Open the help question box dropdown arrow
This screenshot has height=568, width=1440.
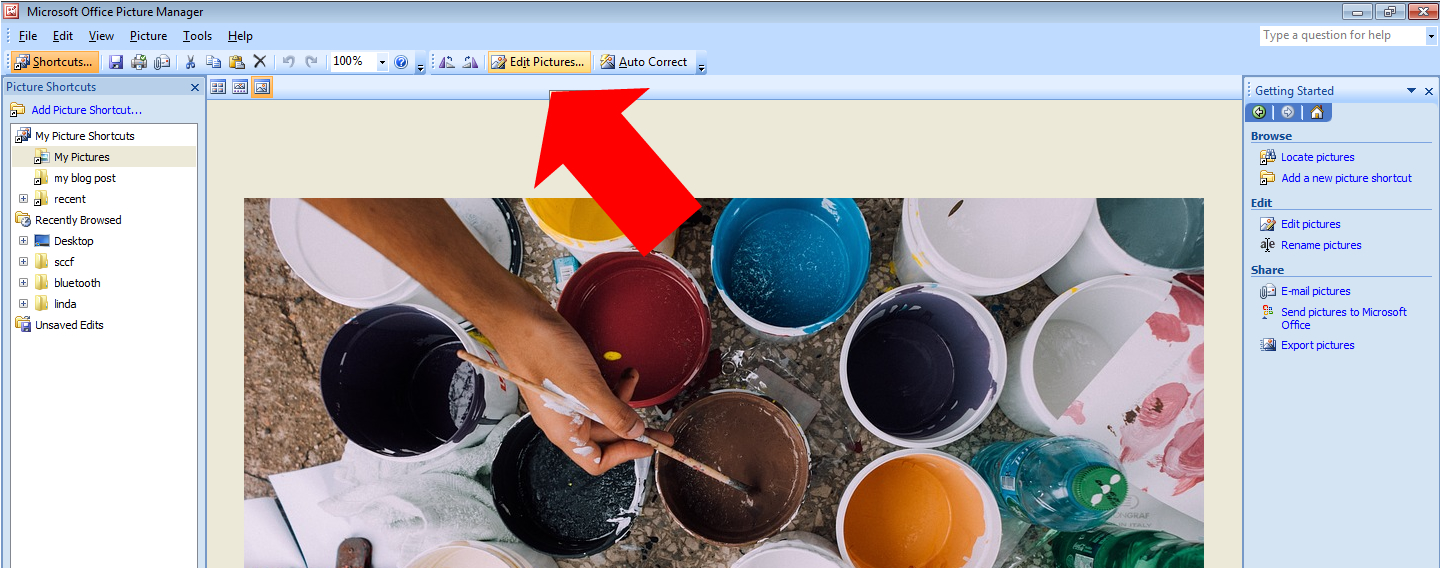tap(1430, 36)
